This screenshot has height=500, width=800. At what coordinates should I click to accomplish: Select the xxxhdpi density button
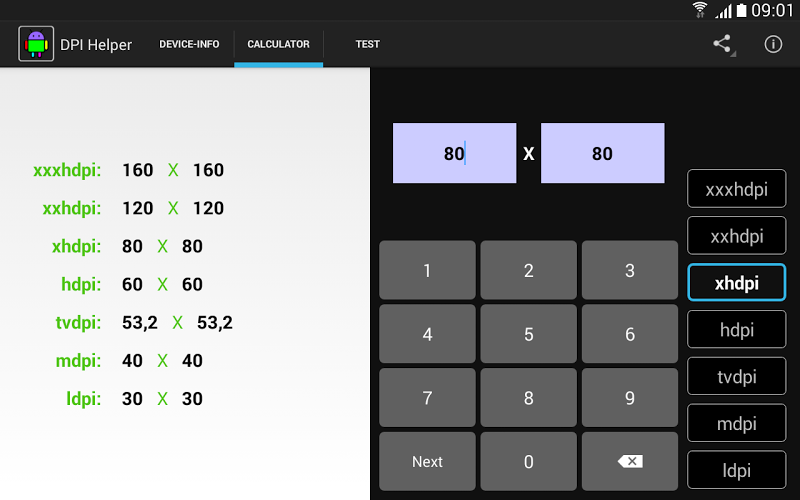[736, 189]
